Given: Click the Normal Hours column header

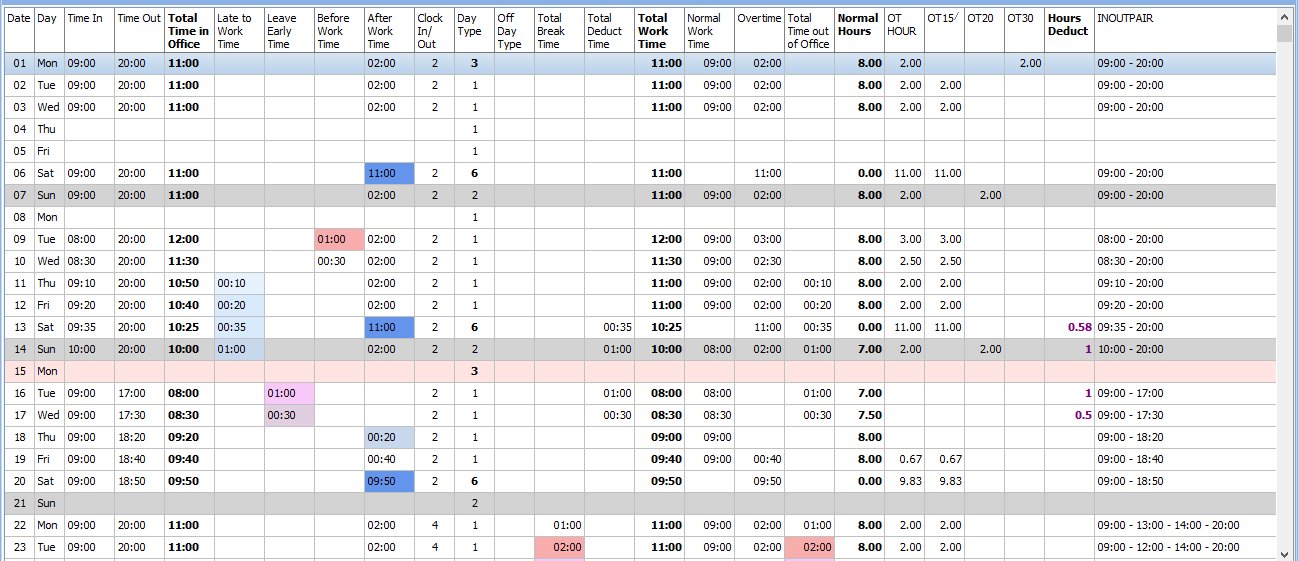Looking at the screenshot, I should point(859,25).
